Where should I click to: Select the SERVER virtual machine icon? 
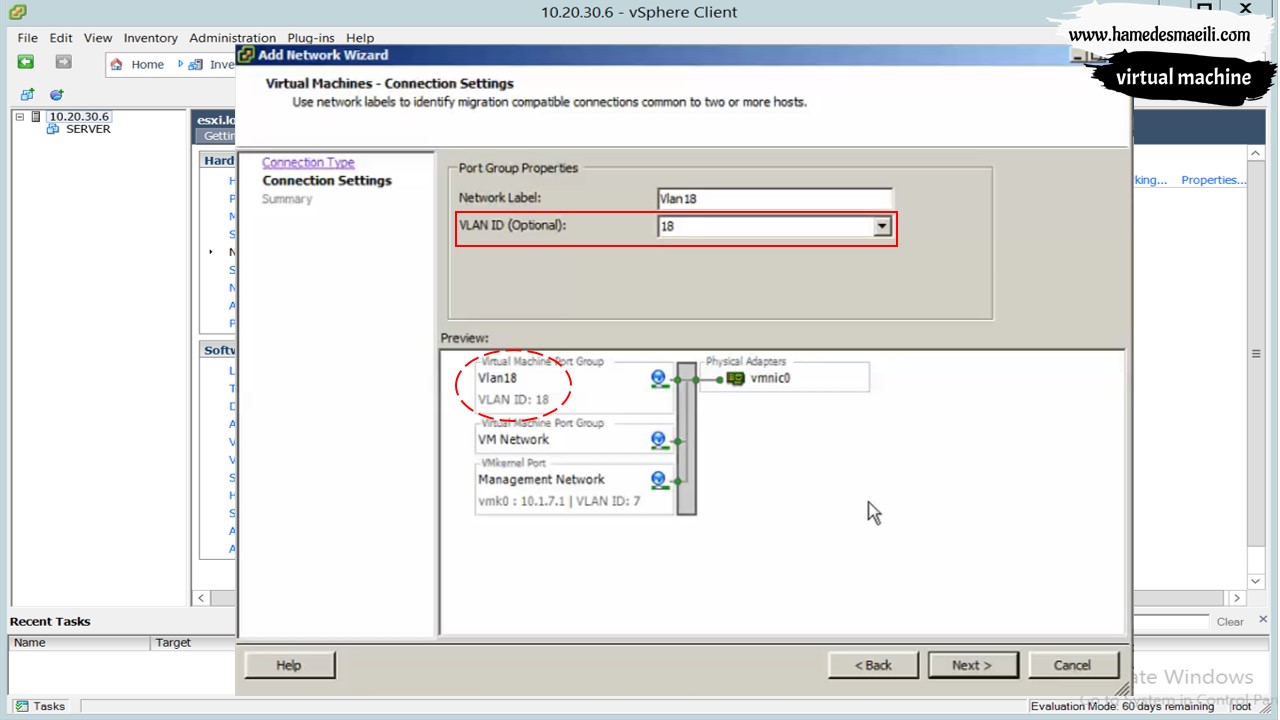pos(54,129)
